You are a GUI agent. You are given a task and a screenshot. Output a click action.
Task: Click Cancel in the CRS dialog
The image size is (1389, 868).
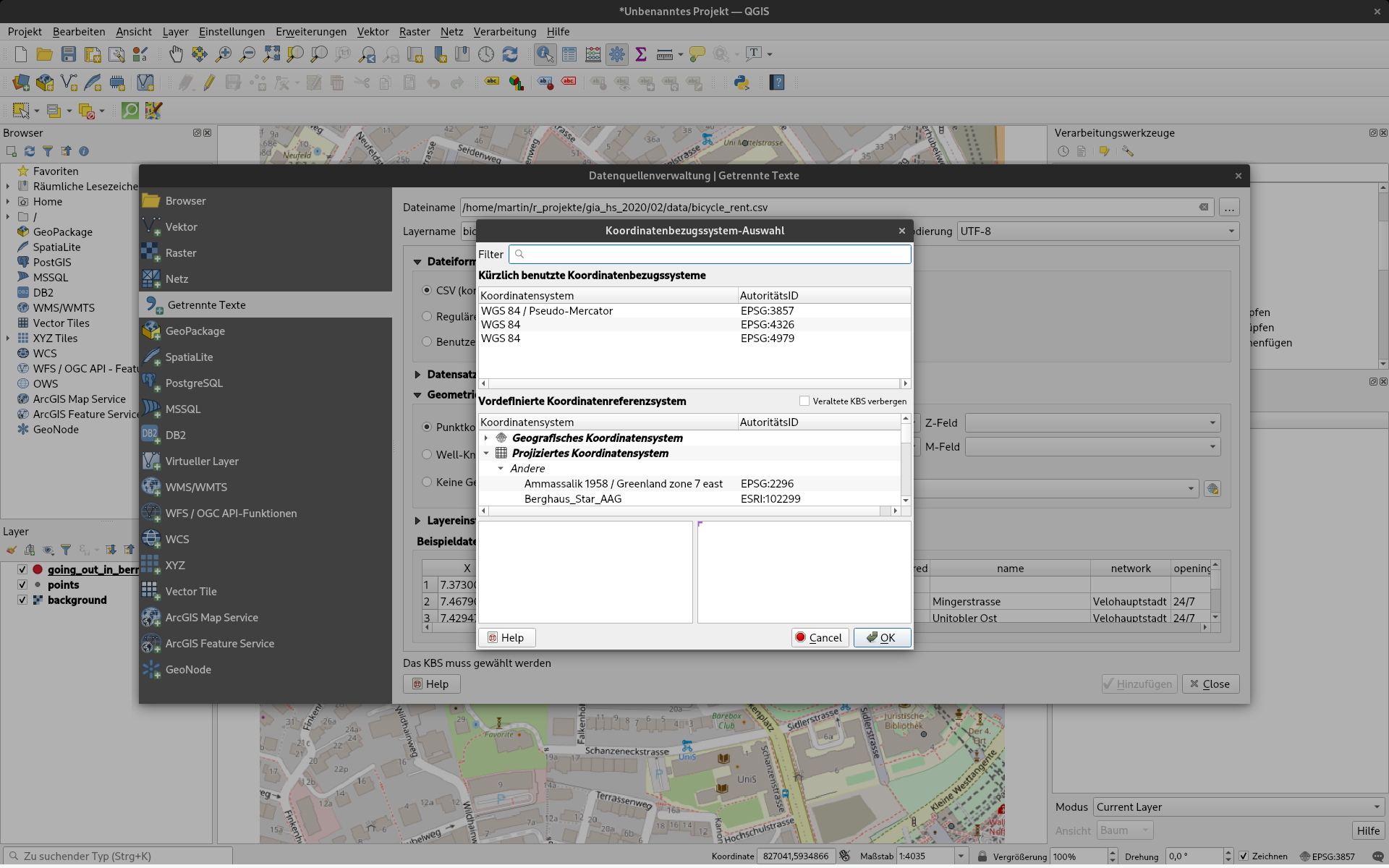(x=819, y=638)
